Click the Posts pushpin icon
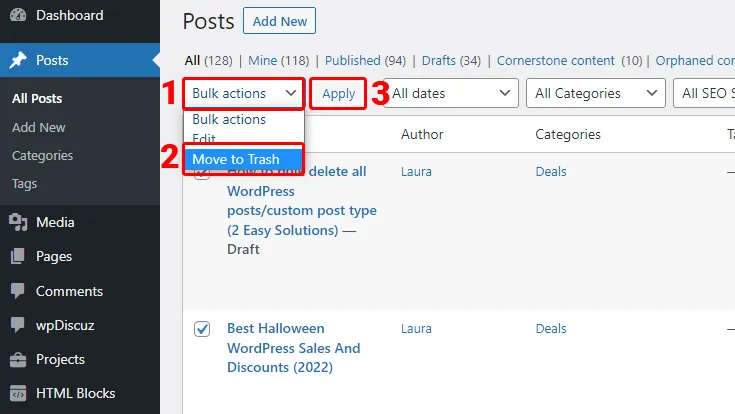Image resolution: width=735 pixels, height=414 pixels. tap(18, 60)
